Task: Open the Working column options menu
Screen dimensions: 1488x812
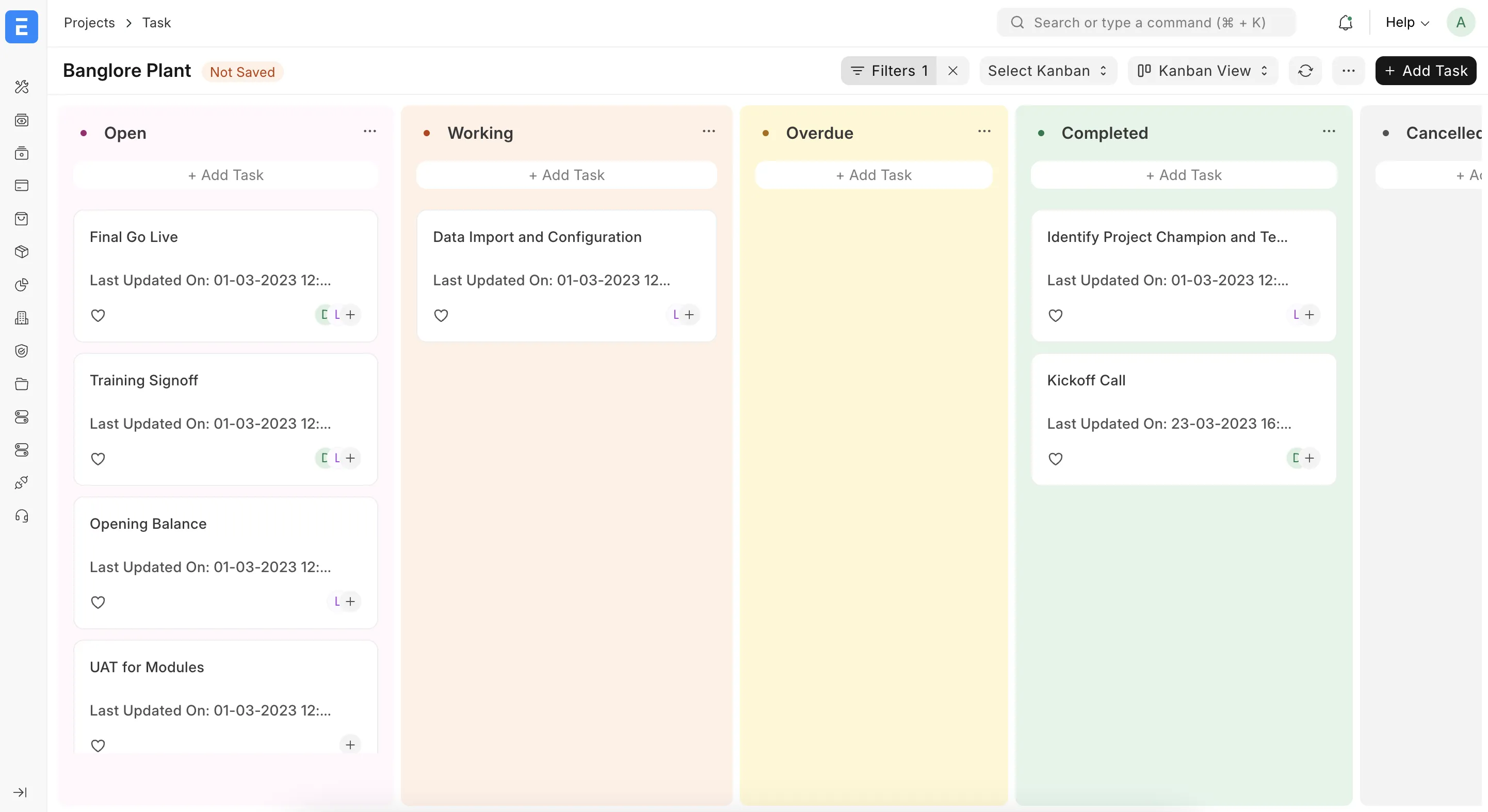Action: (x=709, y=131)
